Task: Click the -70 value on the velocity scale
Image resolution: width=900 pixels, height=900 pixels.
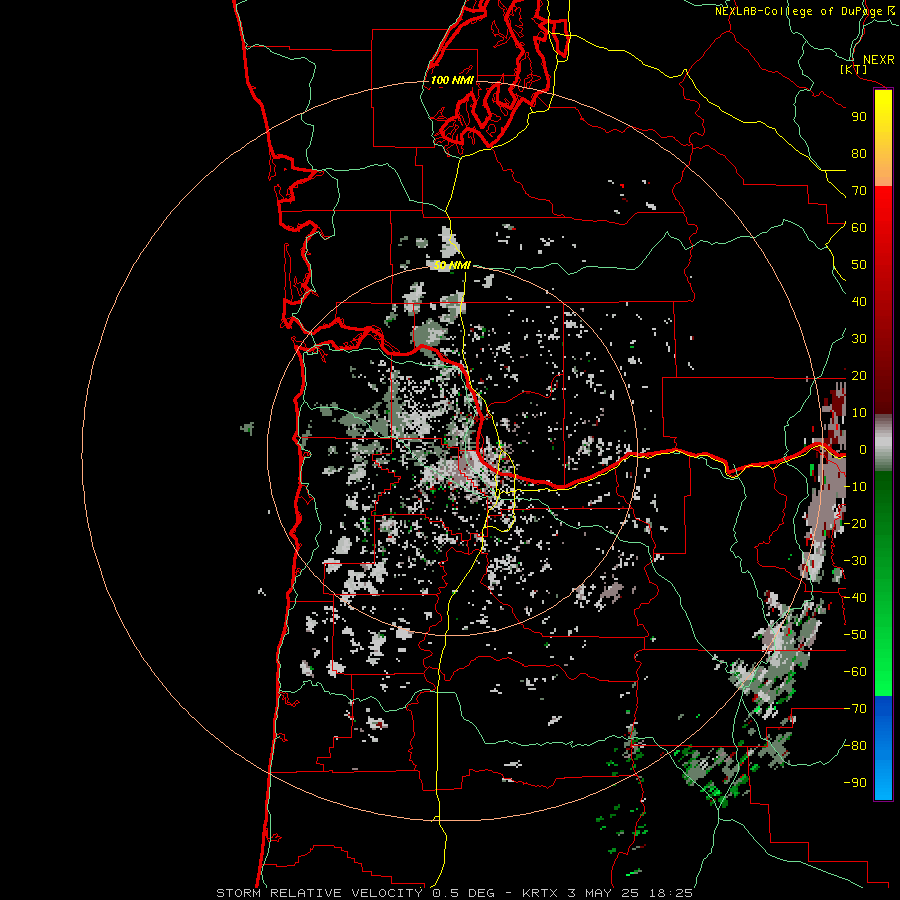Action: [855, 708]
